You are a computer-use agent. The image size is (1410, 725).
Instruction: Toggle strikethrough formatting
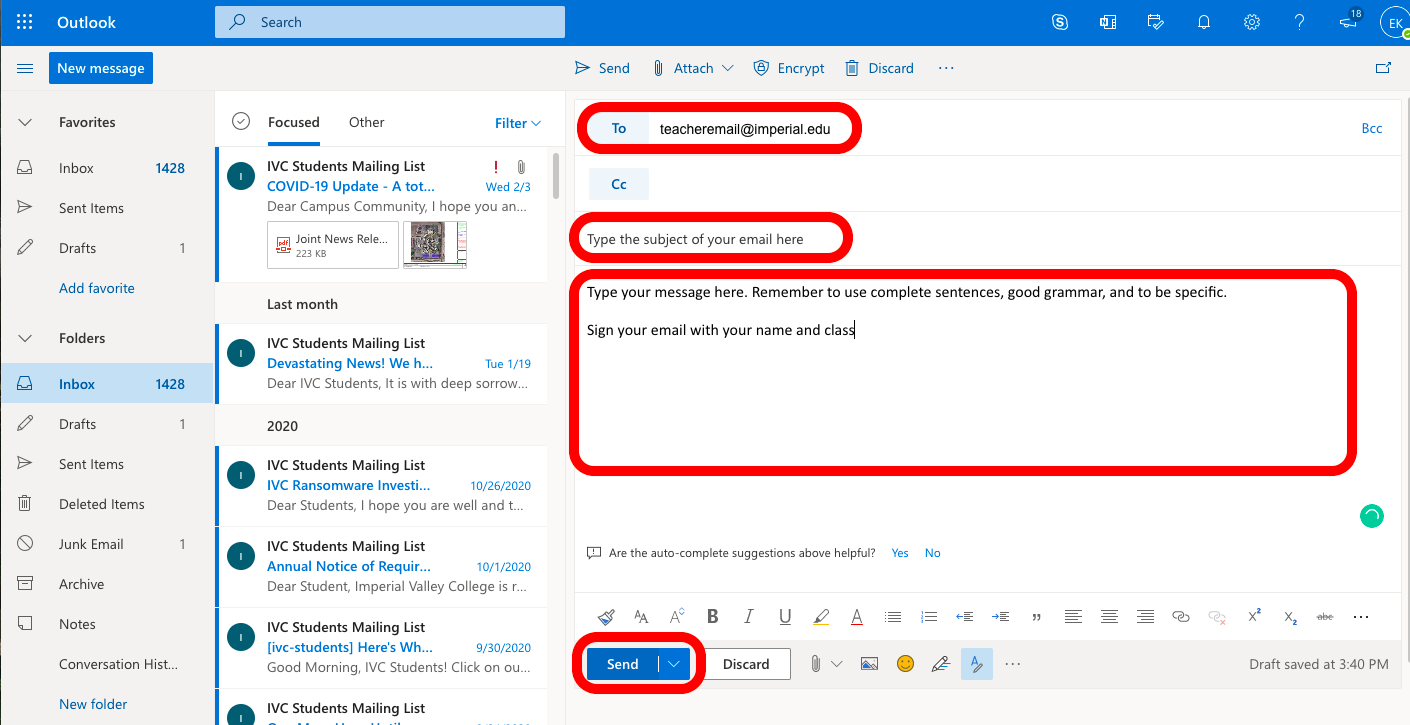1325,617
